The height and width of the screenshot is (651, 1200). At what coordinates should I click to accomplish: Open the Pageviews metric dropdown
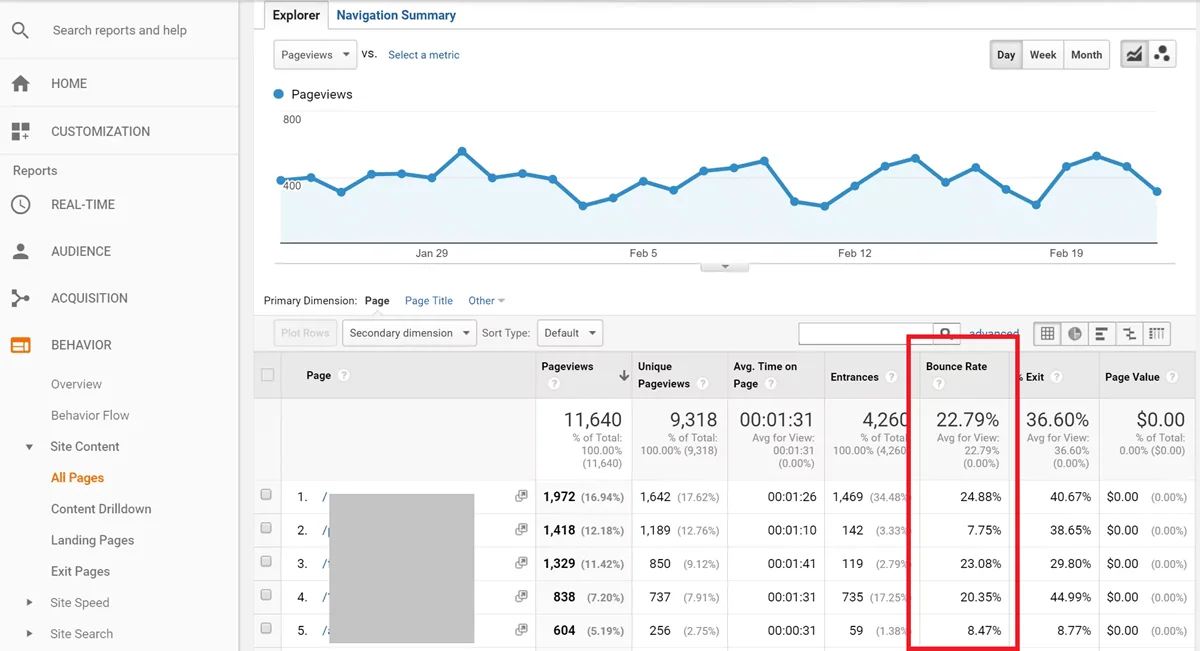tap(315, 55)
